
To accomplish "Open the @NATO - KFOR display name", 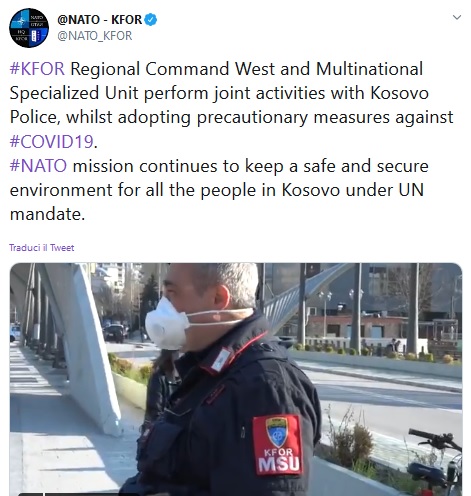I will tap(99, 20).
